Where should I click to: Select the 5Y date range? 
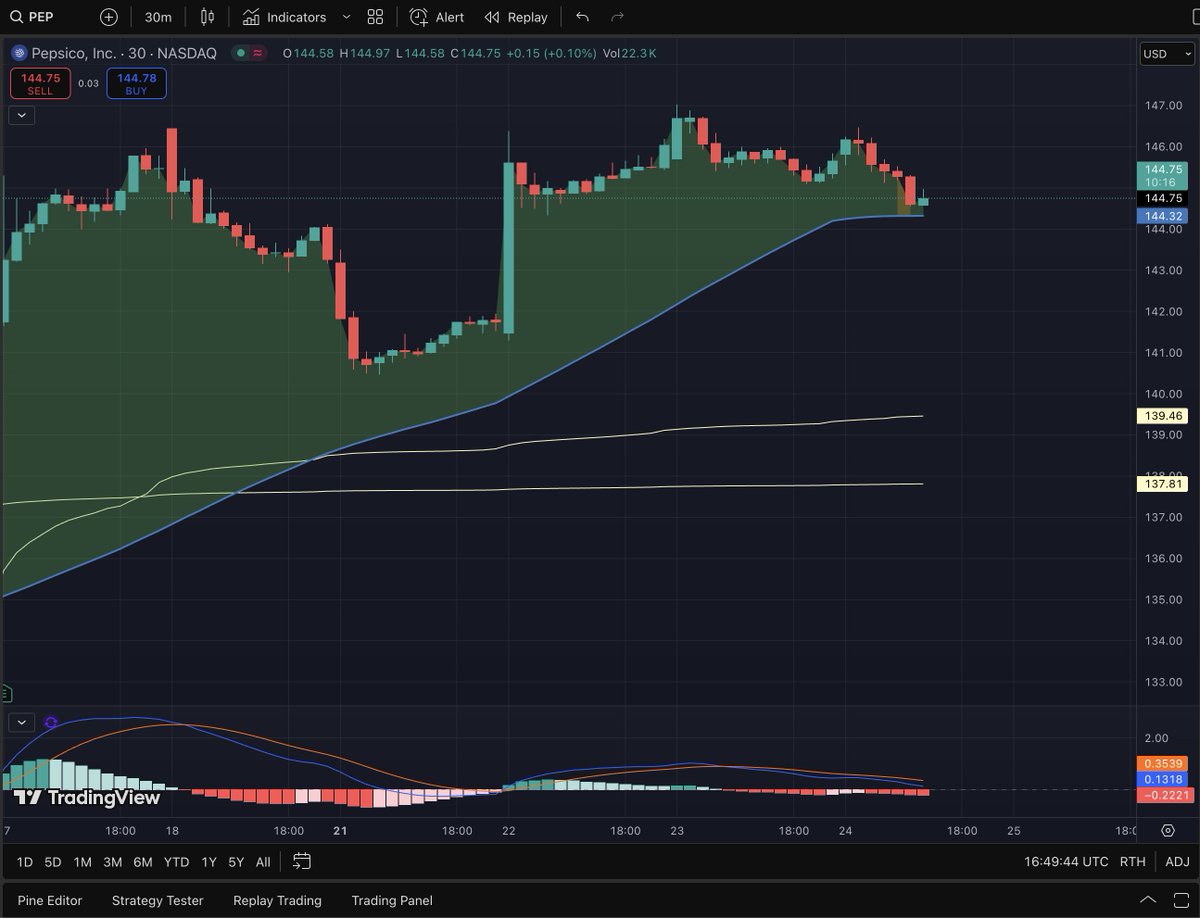pyautogui.click(x=236, y=861)
